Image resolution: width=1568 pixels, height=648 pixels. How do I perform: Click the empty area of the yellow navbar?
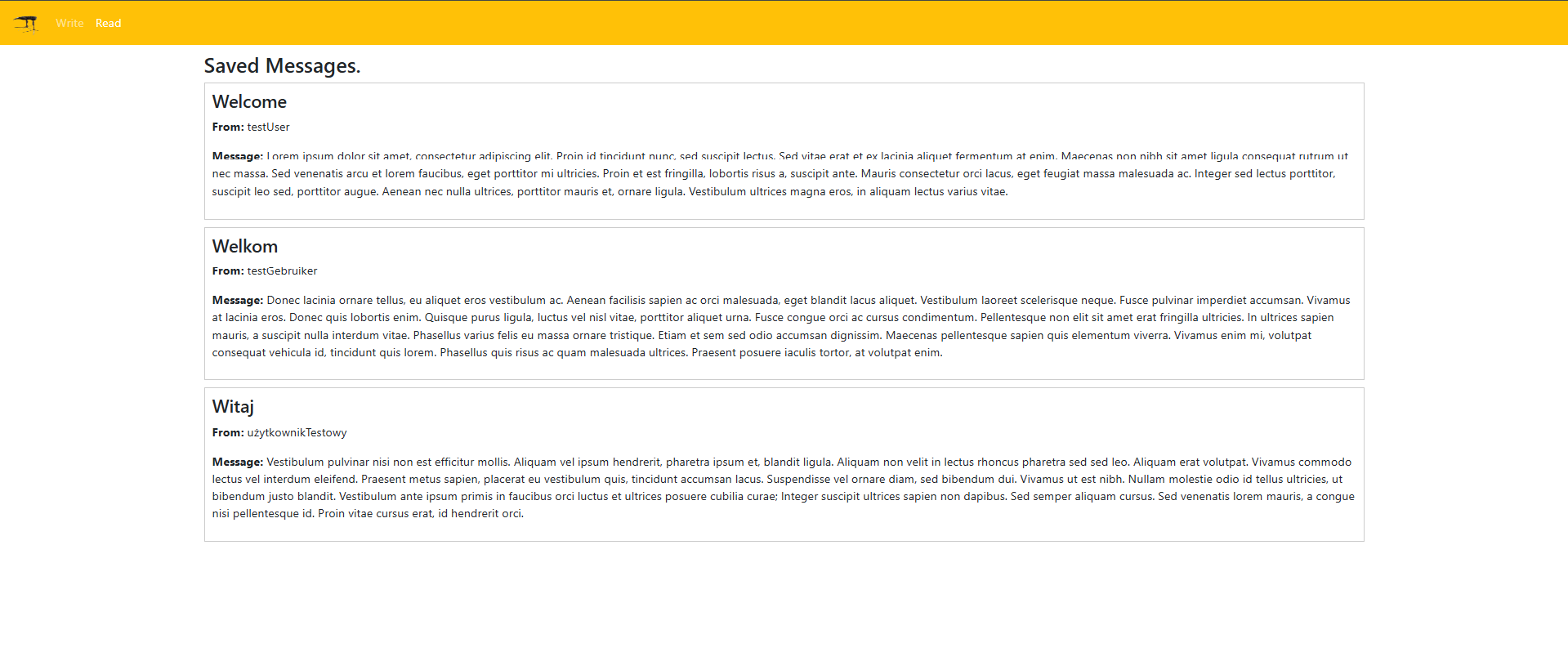817,23
